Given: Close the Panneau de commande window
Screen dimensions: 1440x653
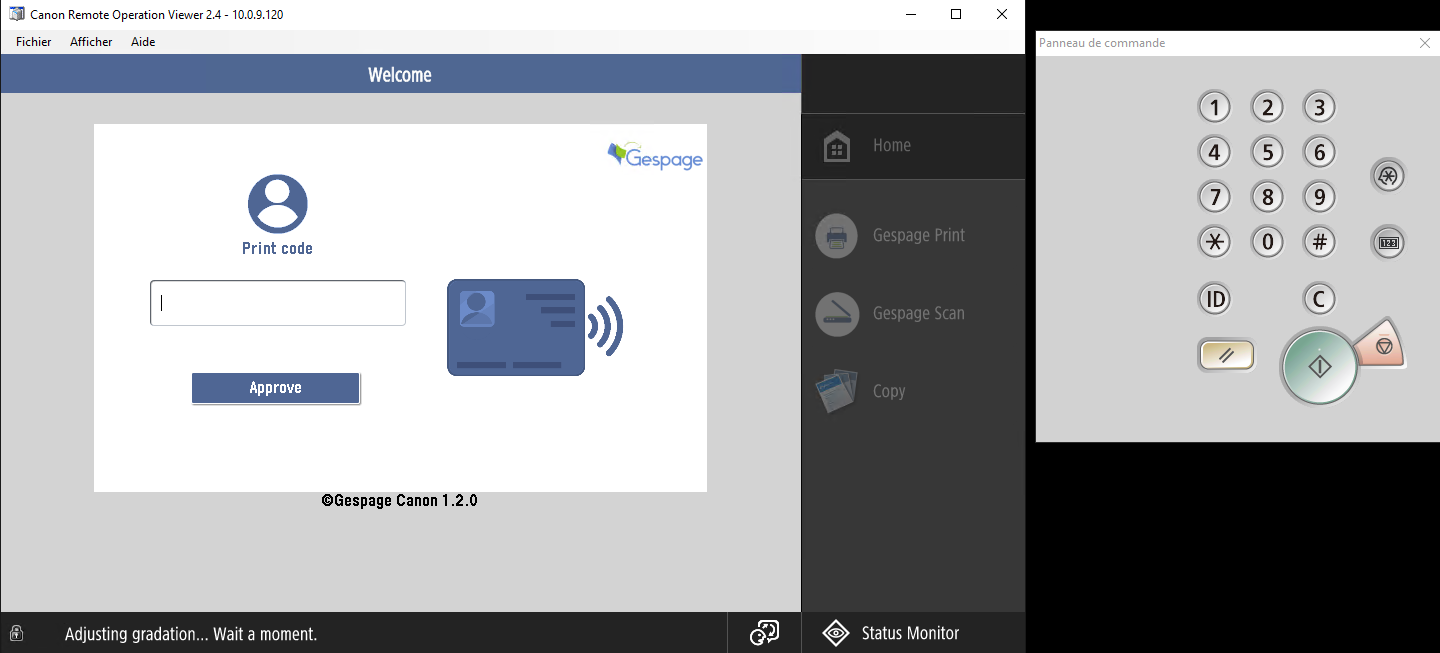Looking at the screenshot, I should 1425,43.
